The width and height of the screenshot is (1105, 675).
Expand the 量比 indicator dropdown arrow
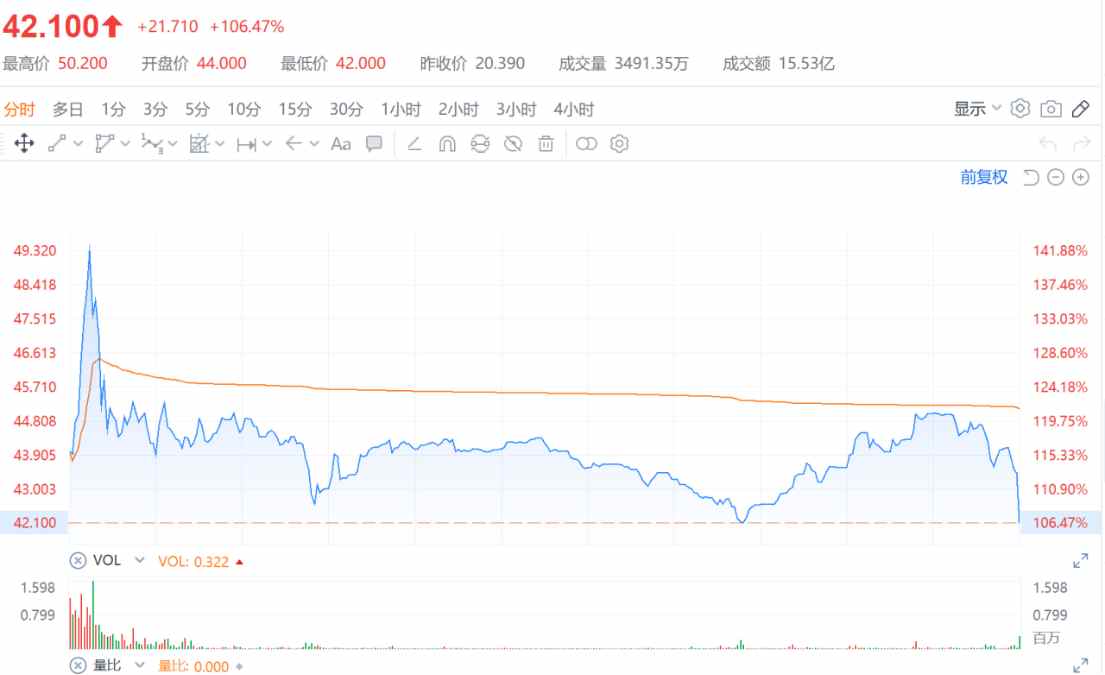140,666
